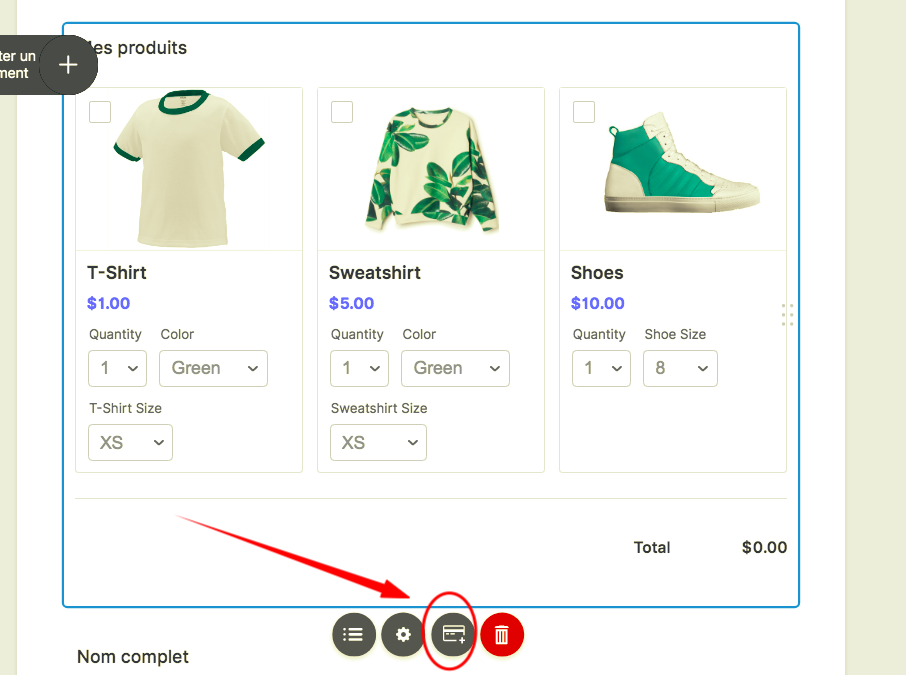Expand the Sweatshirt Color dropdown
This screenshot has width=906, height=675.
(455, 368)
